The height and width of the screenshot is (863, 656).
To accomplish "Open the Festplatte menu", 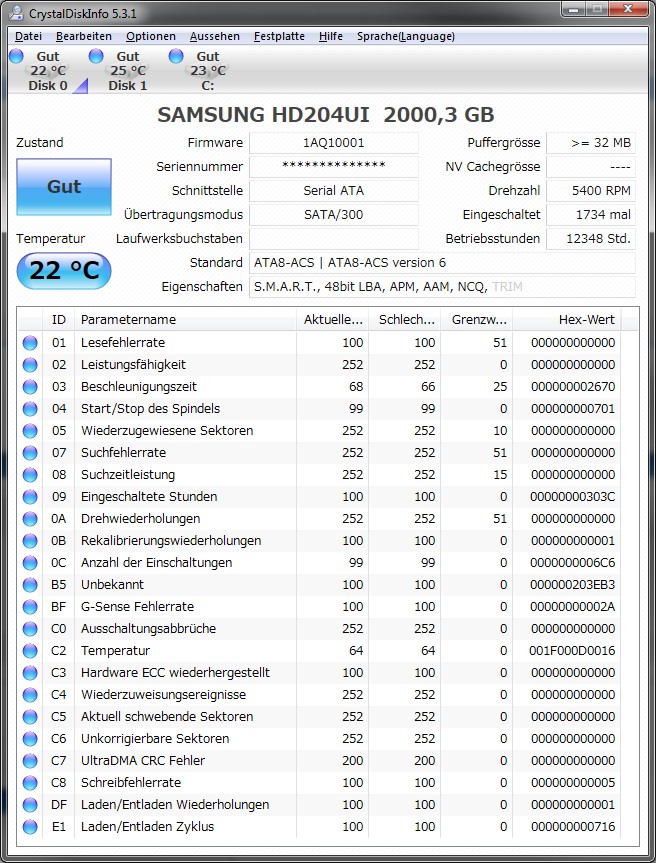I will (279, 36).
